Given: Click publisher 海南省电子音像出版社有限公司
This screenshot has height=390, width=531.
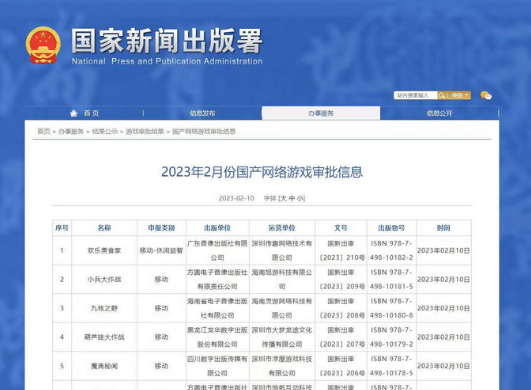Looking at the screenshot, I should click(217, 308).
